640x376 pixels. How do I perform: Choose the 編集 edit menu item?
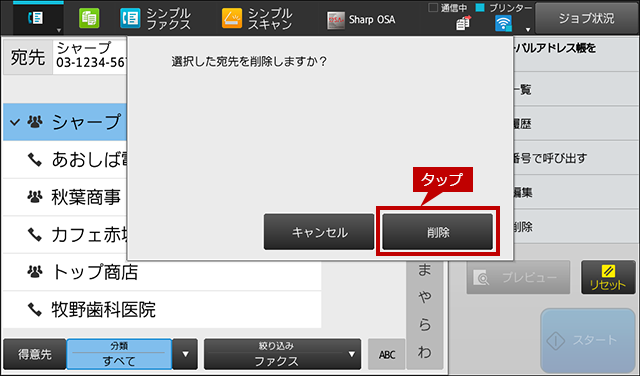[x=576, y=192]
